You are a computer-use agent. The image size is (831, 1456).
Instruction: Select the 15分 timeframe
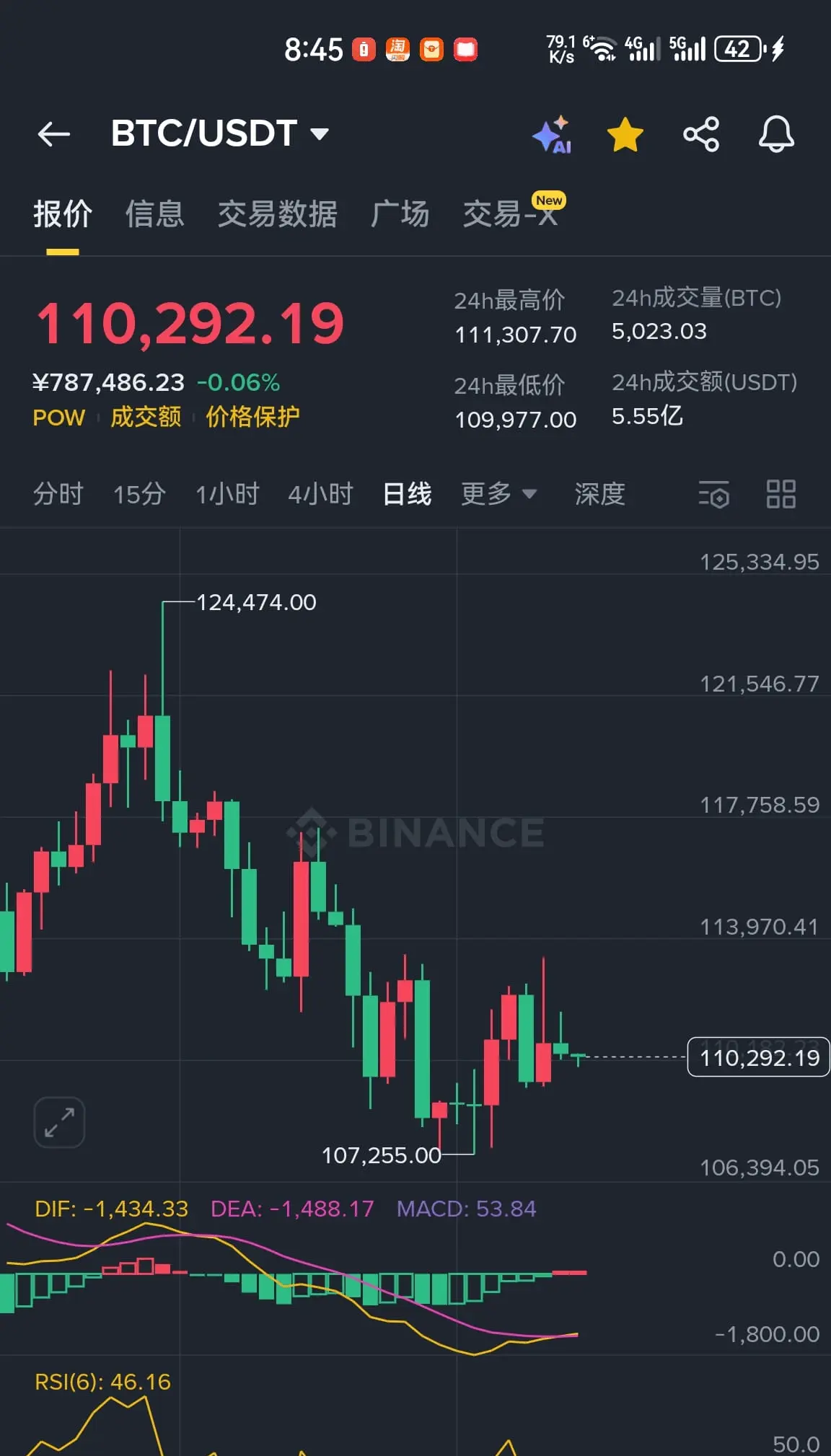click(139, 494)
